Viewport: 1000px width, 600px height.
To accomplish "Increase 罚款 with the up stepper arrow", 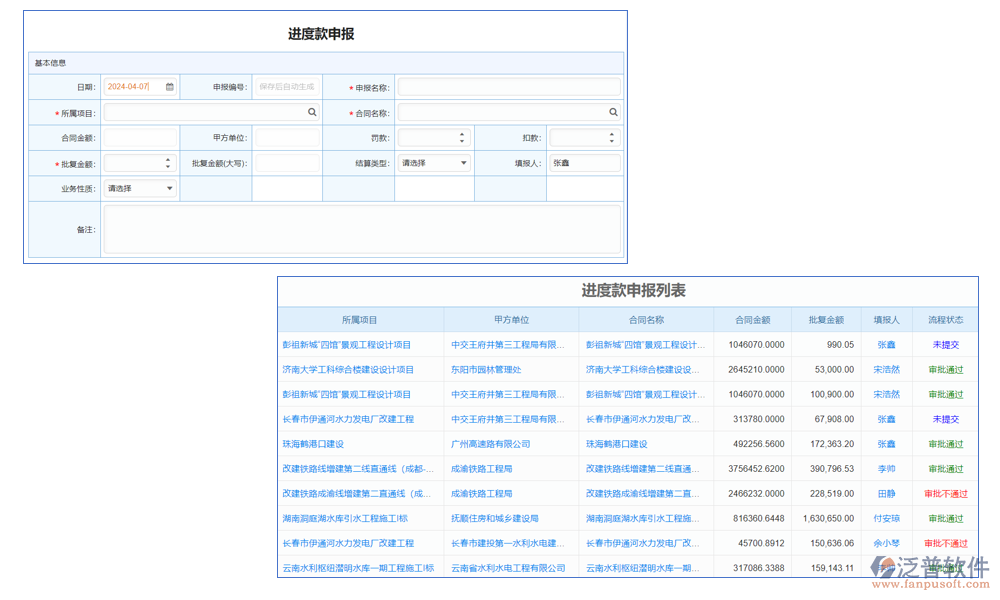I will click(x=461, y=133).
